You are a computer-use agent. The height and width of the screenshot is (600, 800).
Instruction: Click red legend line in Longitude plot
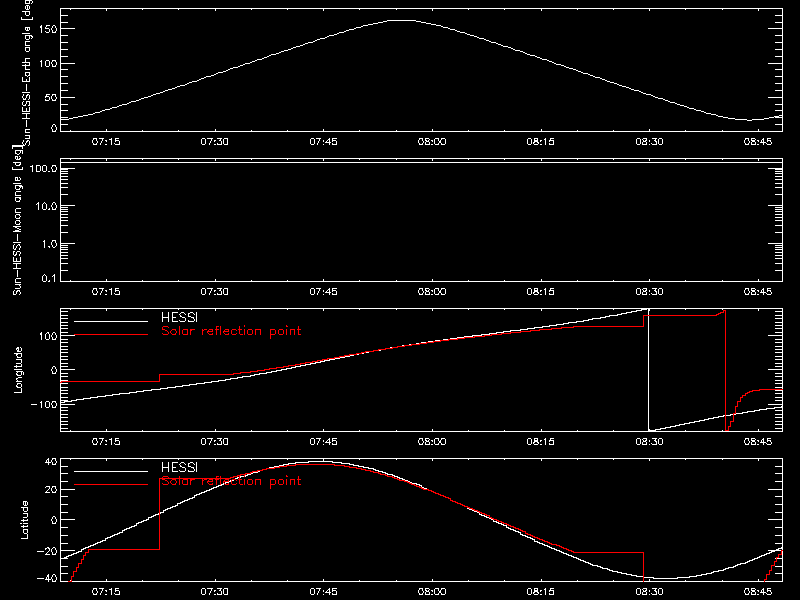coord(111,335)
